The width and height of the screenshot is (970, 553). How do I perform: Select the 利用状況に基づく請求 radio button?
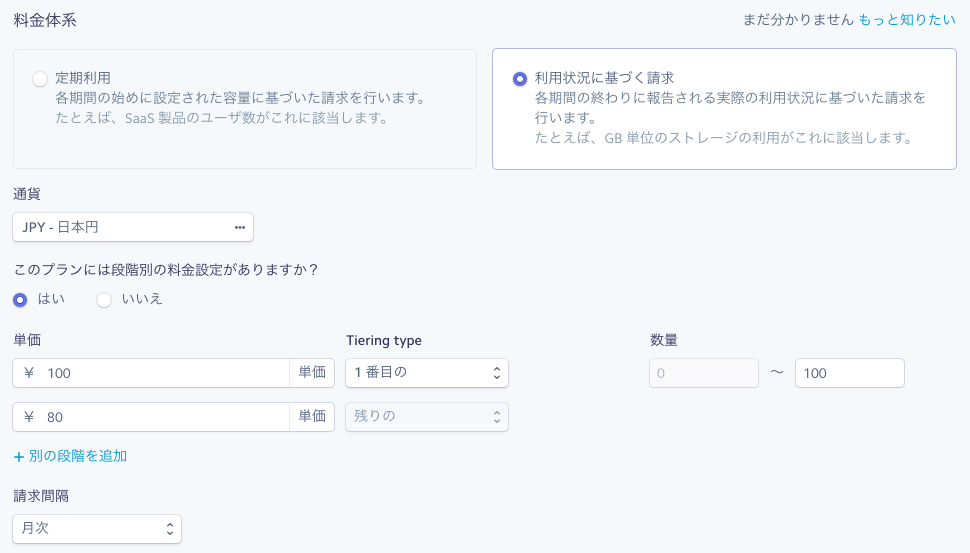(x=520, y=79)
